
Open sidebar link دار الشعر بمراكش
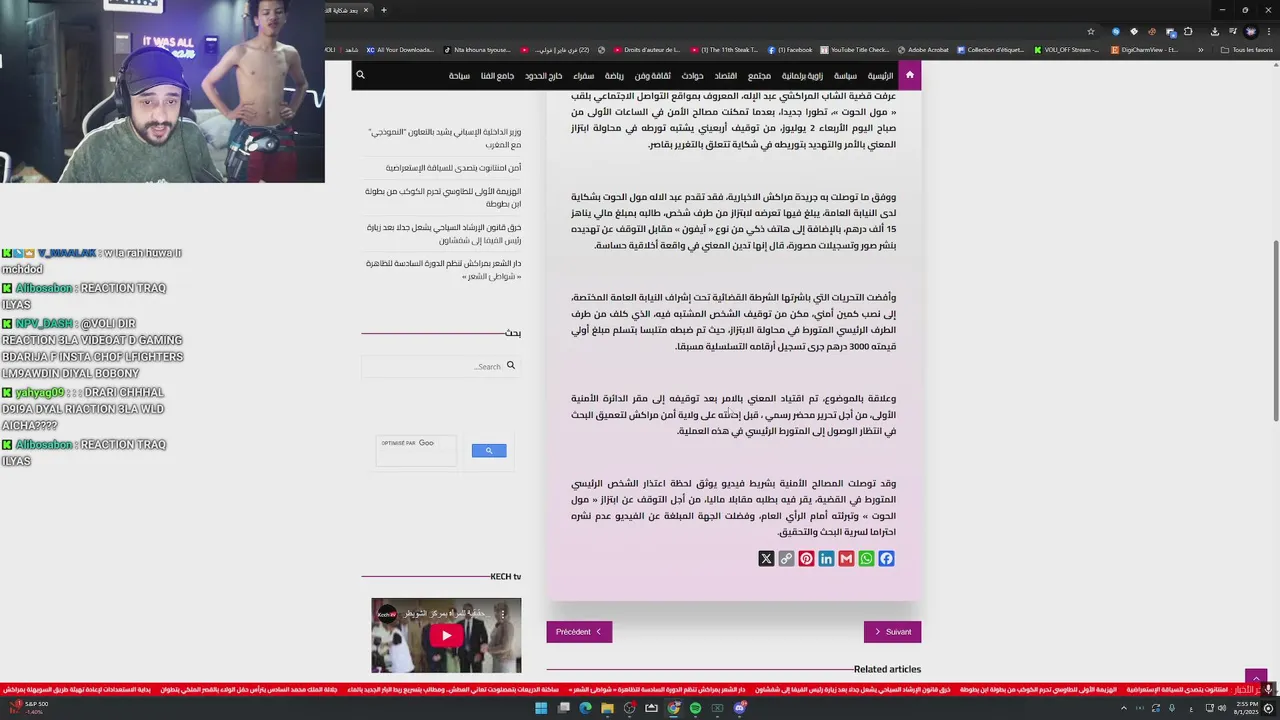tap(444, 270)
